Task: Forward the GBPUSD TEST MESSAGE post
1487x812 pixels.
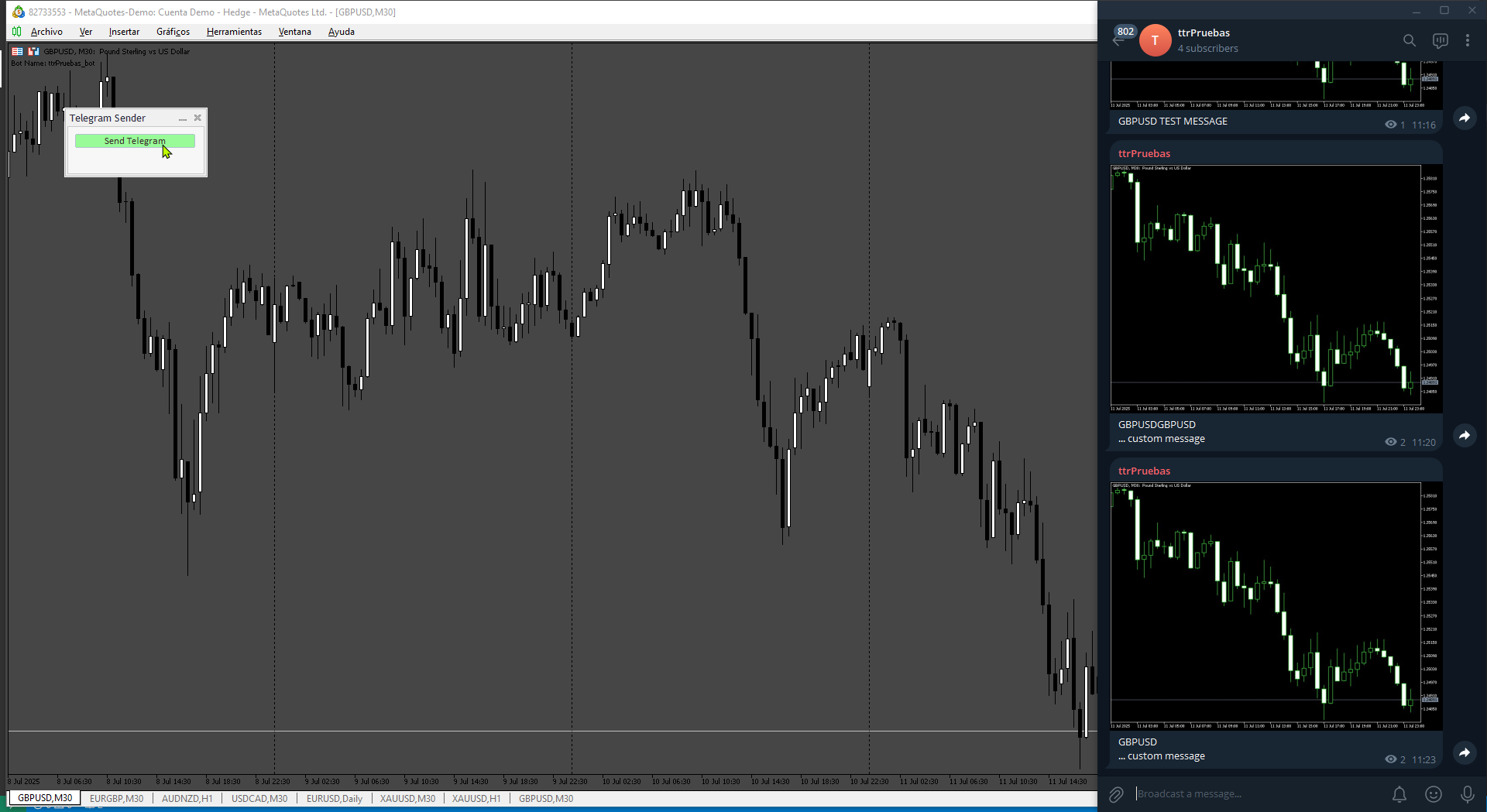Action: pos(1464,118)
